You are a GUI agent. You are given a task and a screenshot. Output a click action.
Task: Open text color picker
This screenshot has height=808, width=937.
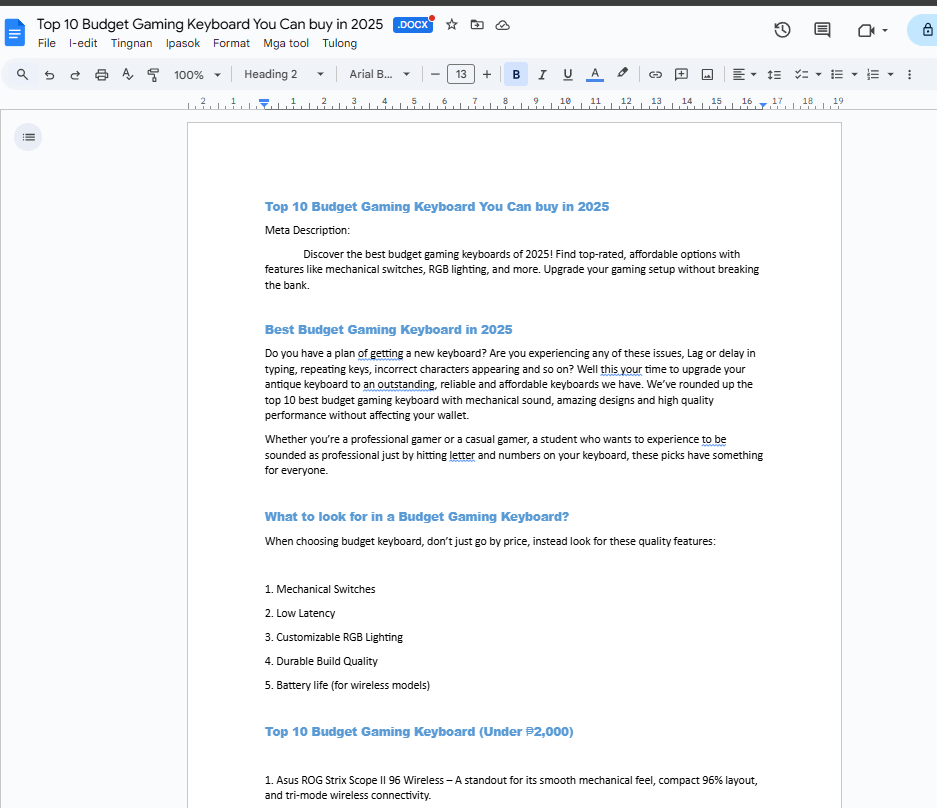(595, 74)
